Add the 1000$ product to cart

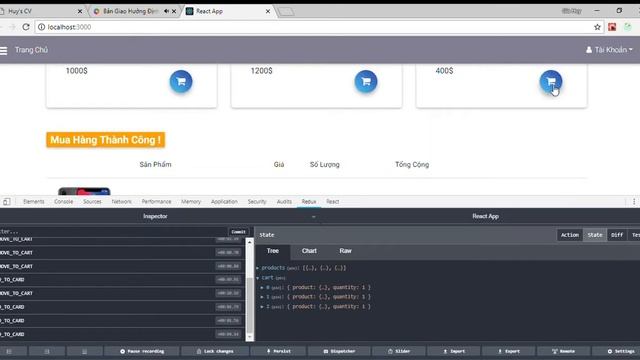point(181,81)
